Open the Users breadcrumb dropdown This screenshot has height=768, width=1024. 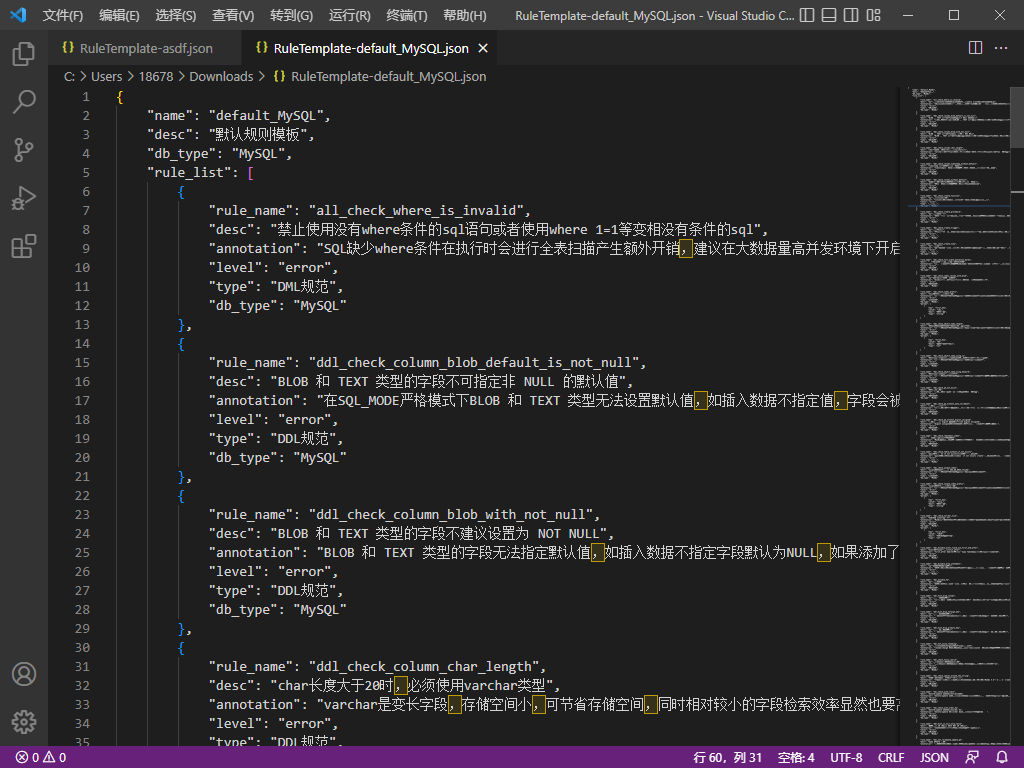point(106,76)
